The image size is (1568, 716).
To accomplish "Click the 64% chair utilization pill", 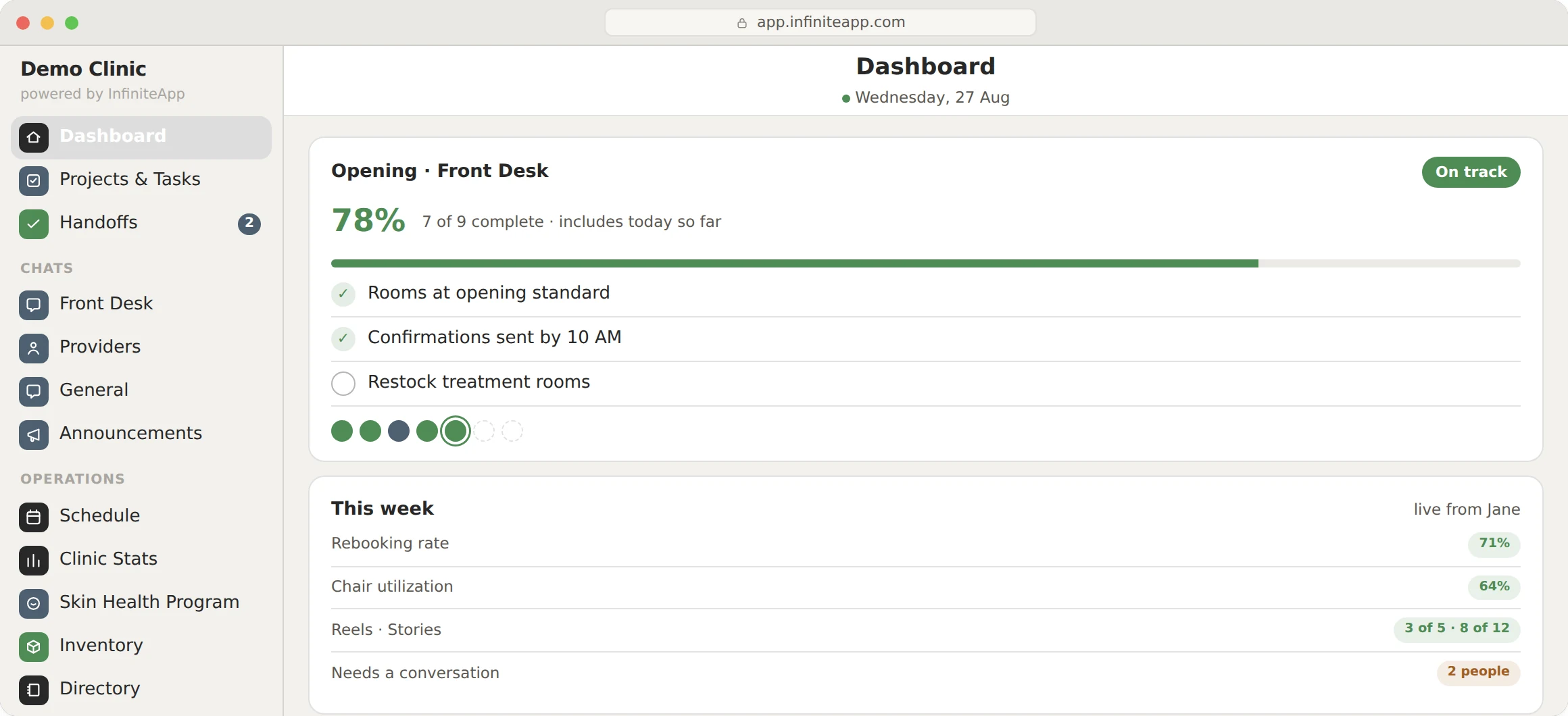I will [x=1494, y=587].
